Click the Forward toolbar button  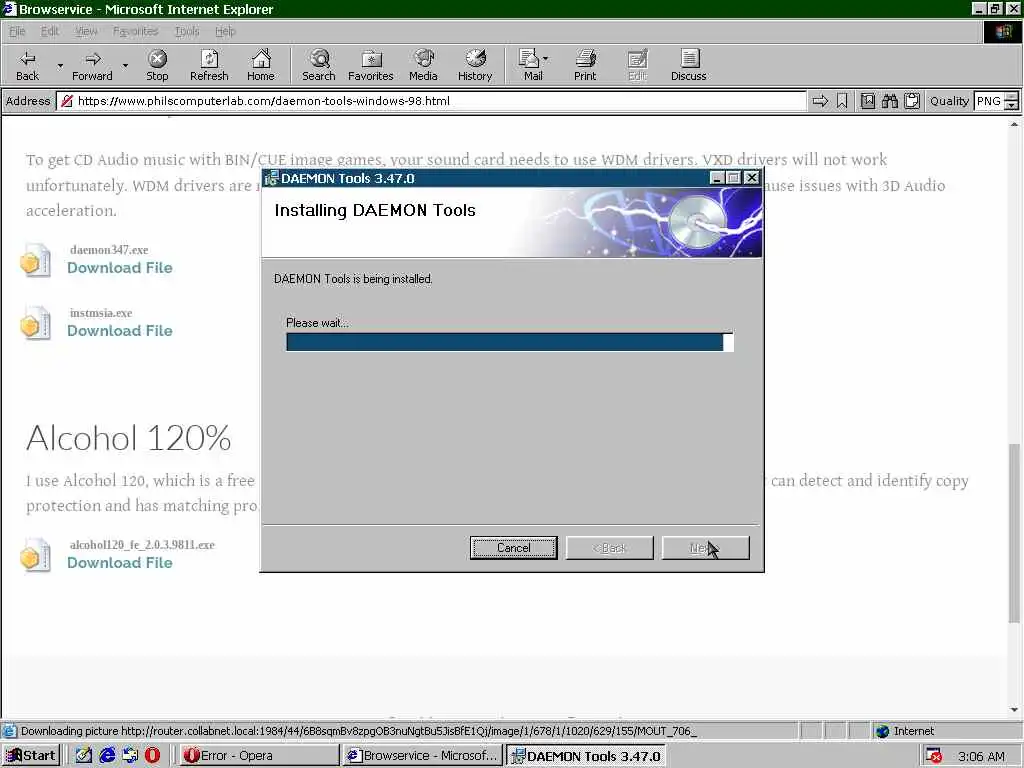[92, 65]
